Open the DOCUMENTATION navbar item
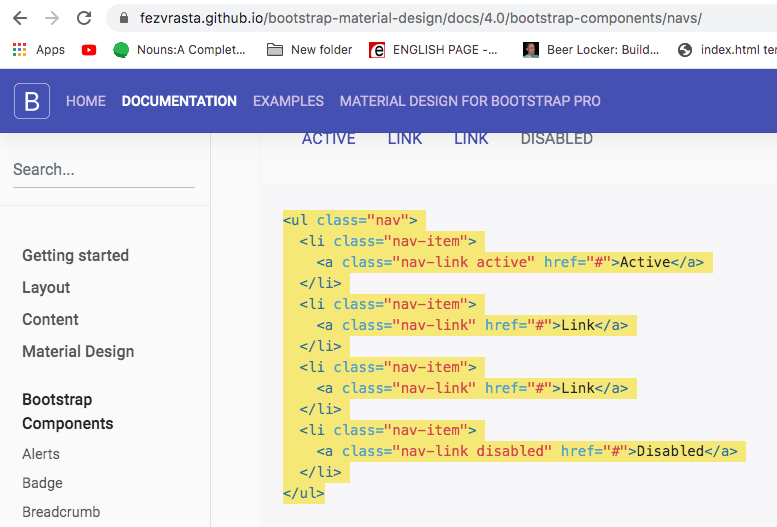 click(179, 101)
